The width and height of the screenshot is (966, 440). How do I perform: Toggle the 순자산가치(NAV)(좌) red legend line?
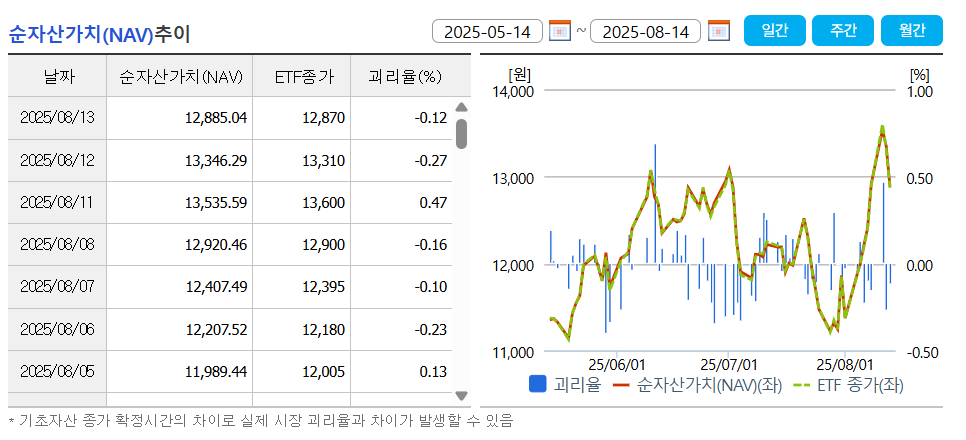(x=622, y=385)
